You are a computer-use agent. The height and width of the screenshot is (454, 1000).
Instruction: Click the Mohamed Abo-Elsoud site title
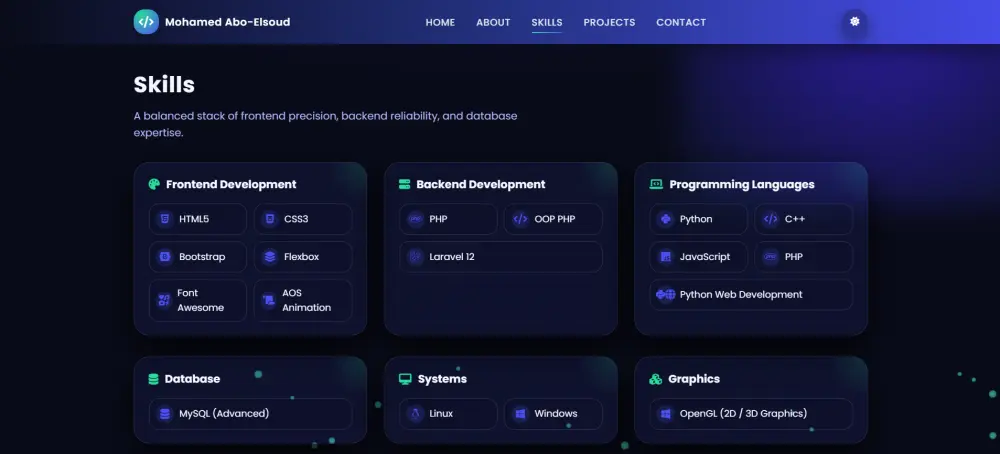tap(227, 22)
